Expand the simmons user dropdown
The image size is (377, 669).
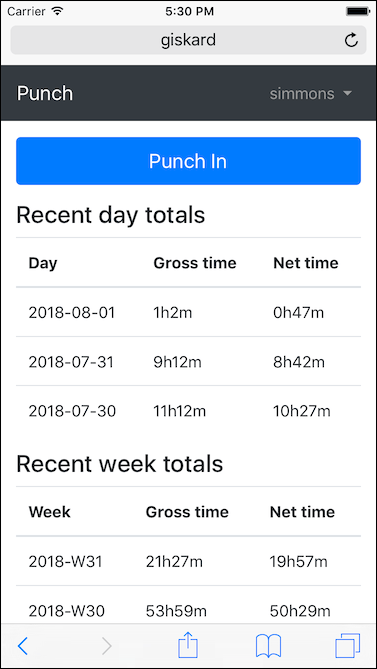click(x=311, y=93)
